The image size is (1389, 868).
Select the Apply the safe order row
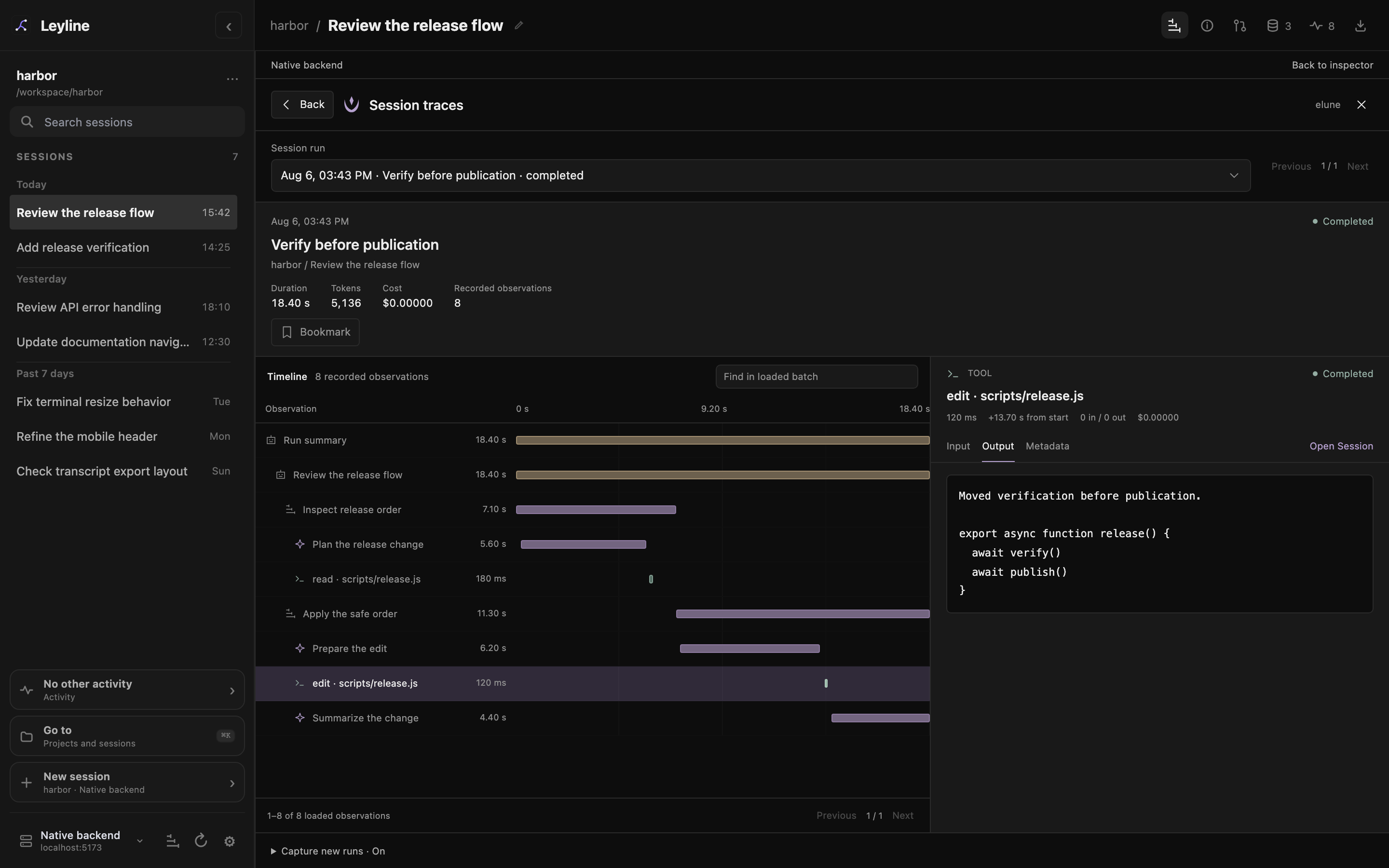coord(592,614)
